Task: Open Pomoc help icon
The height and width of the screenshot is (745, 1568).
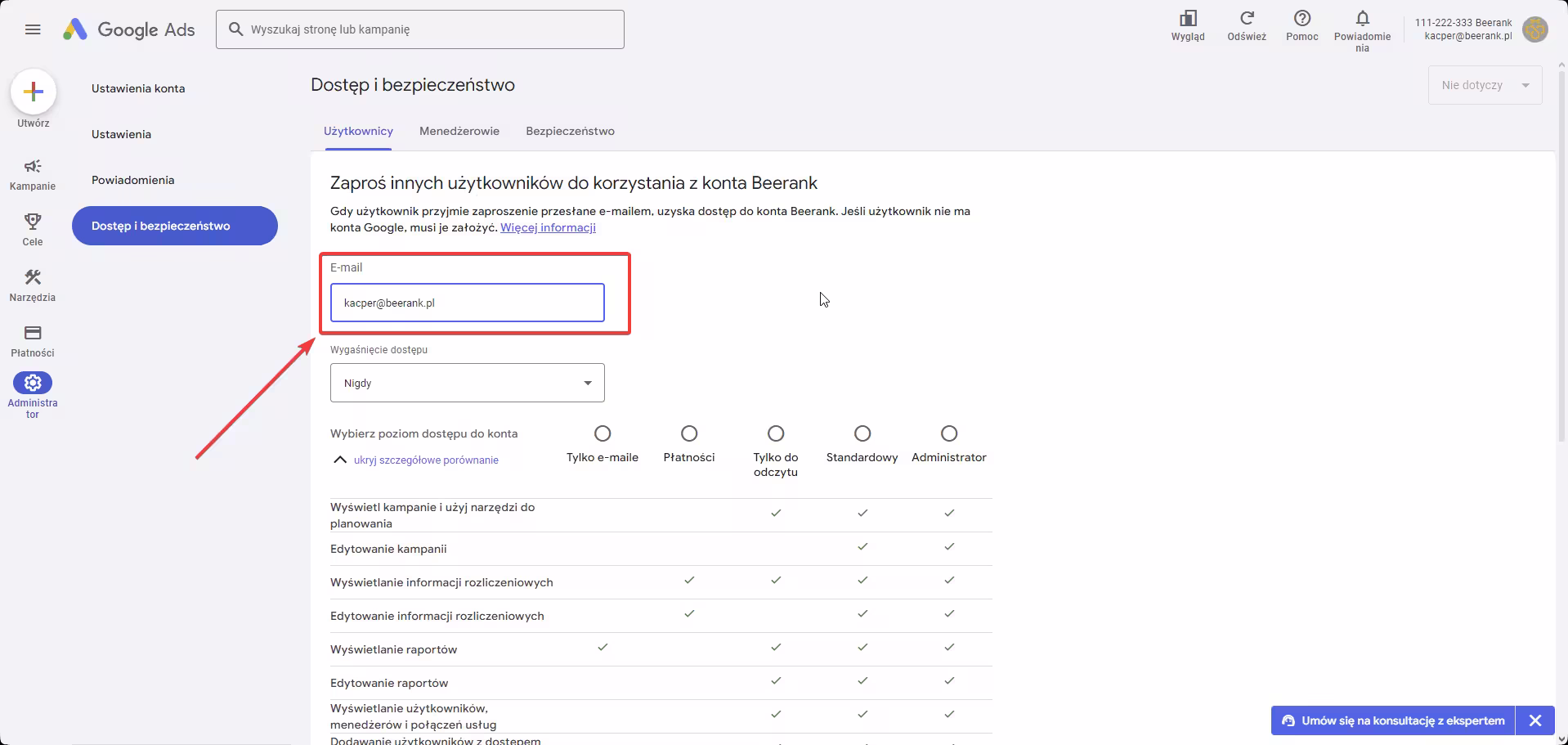Action: pyautogui.click(x=1301, y=19)
